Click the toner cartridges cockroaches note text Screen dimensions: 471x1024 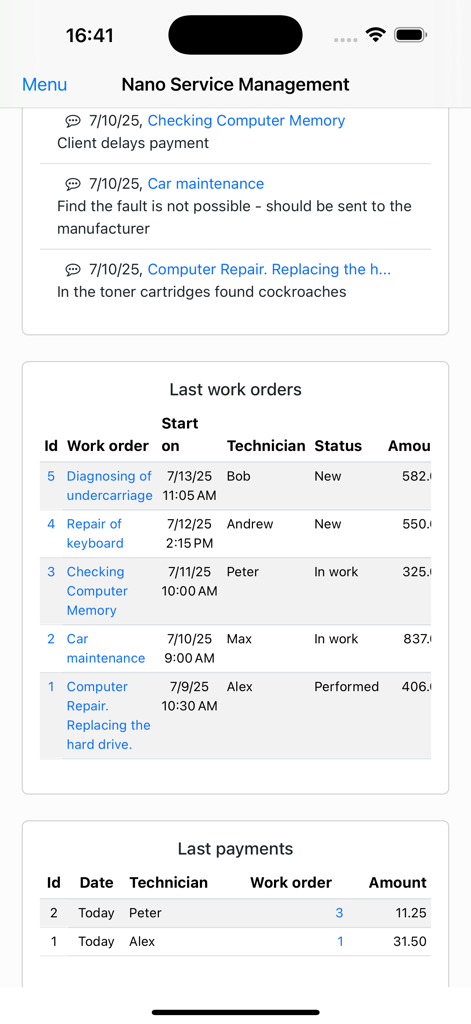click(202, 292)
